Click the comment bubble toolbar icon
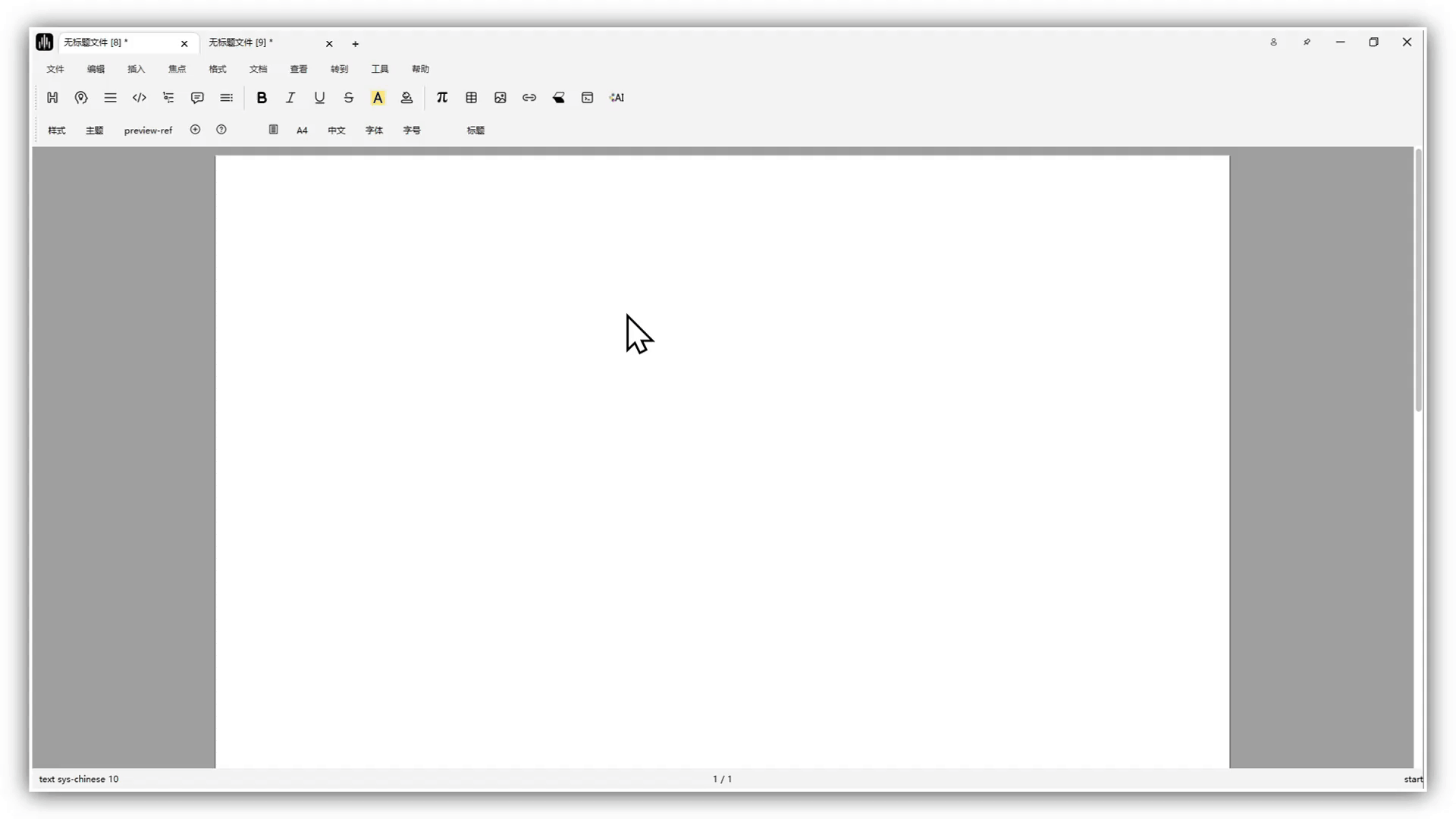 click(197, 98)
